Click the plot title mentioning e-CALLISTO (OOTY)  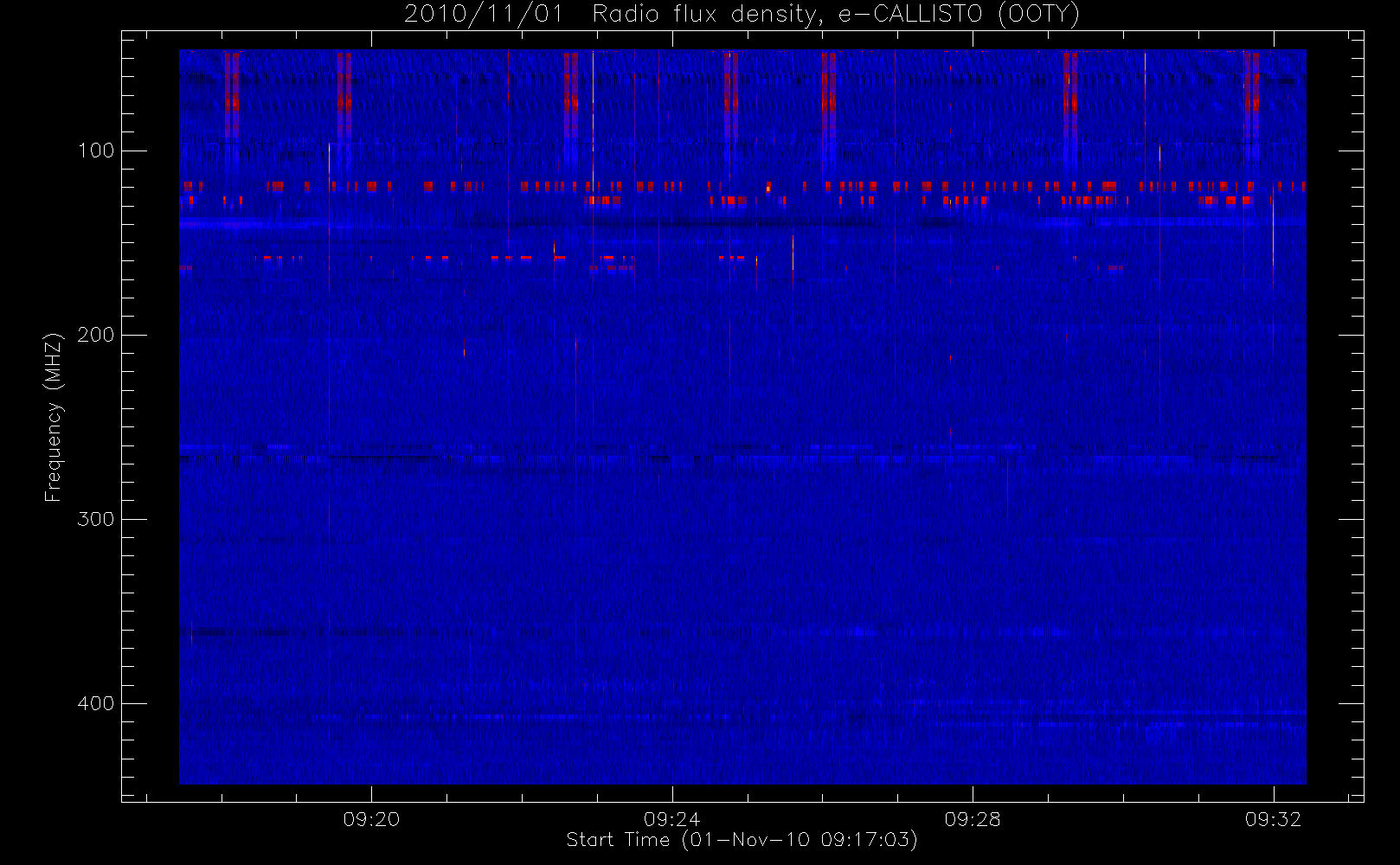pyautogui.click(x=742, y=15)
